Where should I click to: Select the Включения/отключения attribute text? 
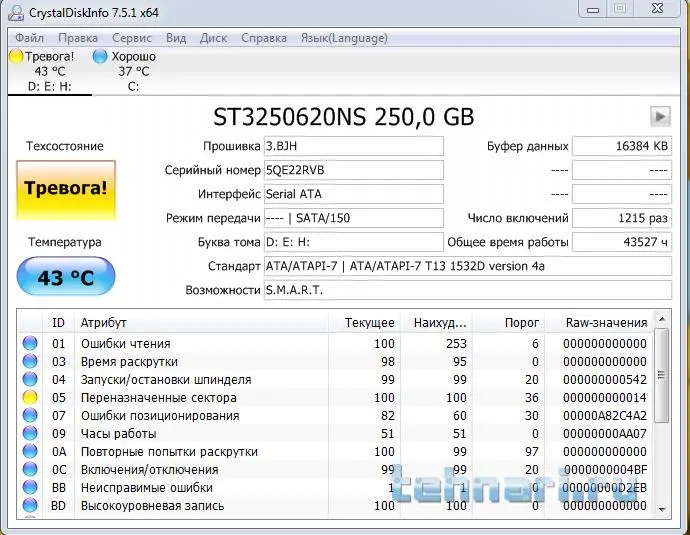[150, 470]
